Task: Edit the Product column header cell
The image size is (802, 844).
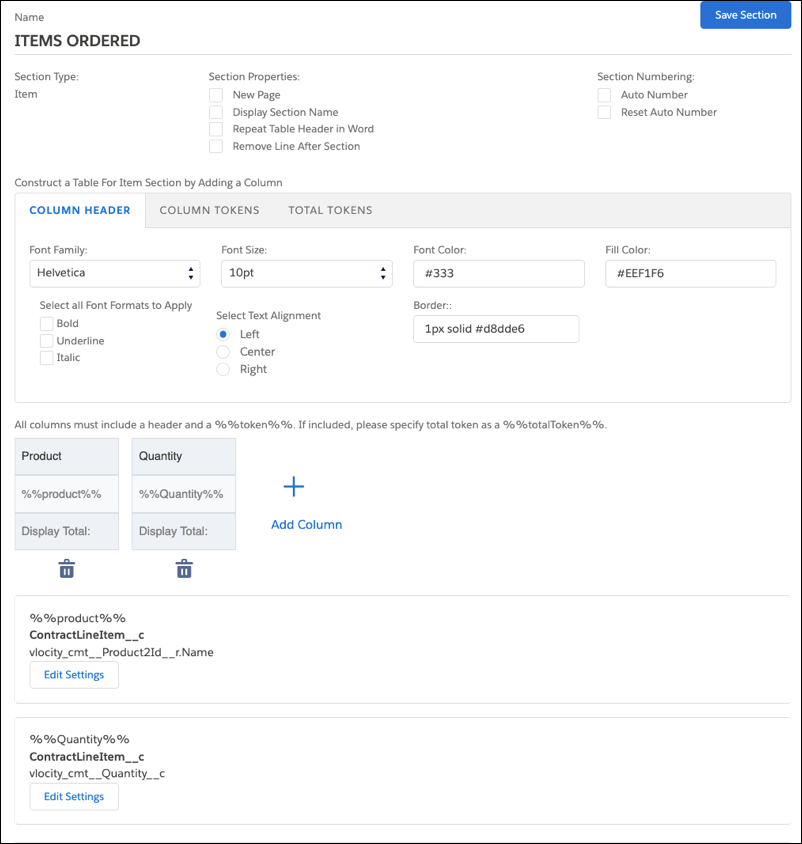Action: pyautogui.click(x=67, y=456)
